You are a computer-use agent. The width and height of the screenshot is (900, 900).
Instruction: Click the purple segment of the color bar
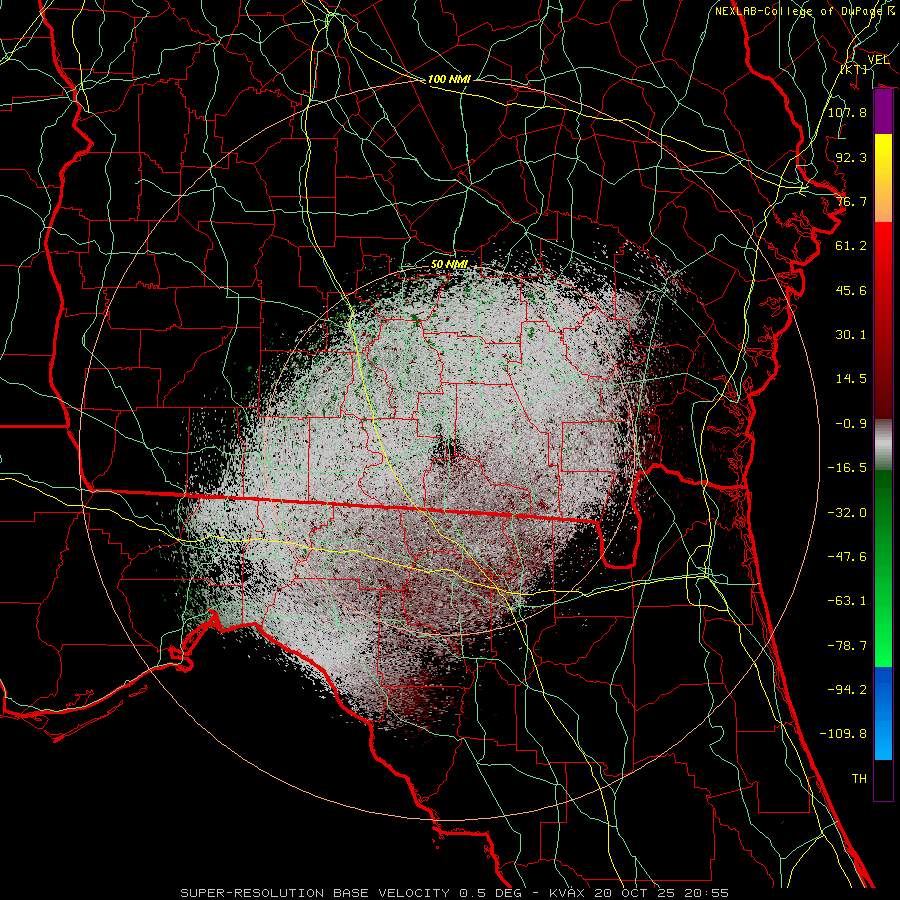tap(883, 112)
